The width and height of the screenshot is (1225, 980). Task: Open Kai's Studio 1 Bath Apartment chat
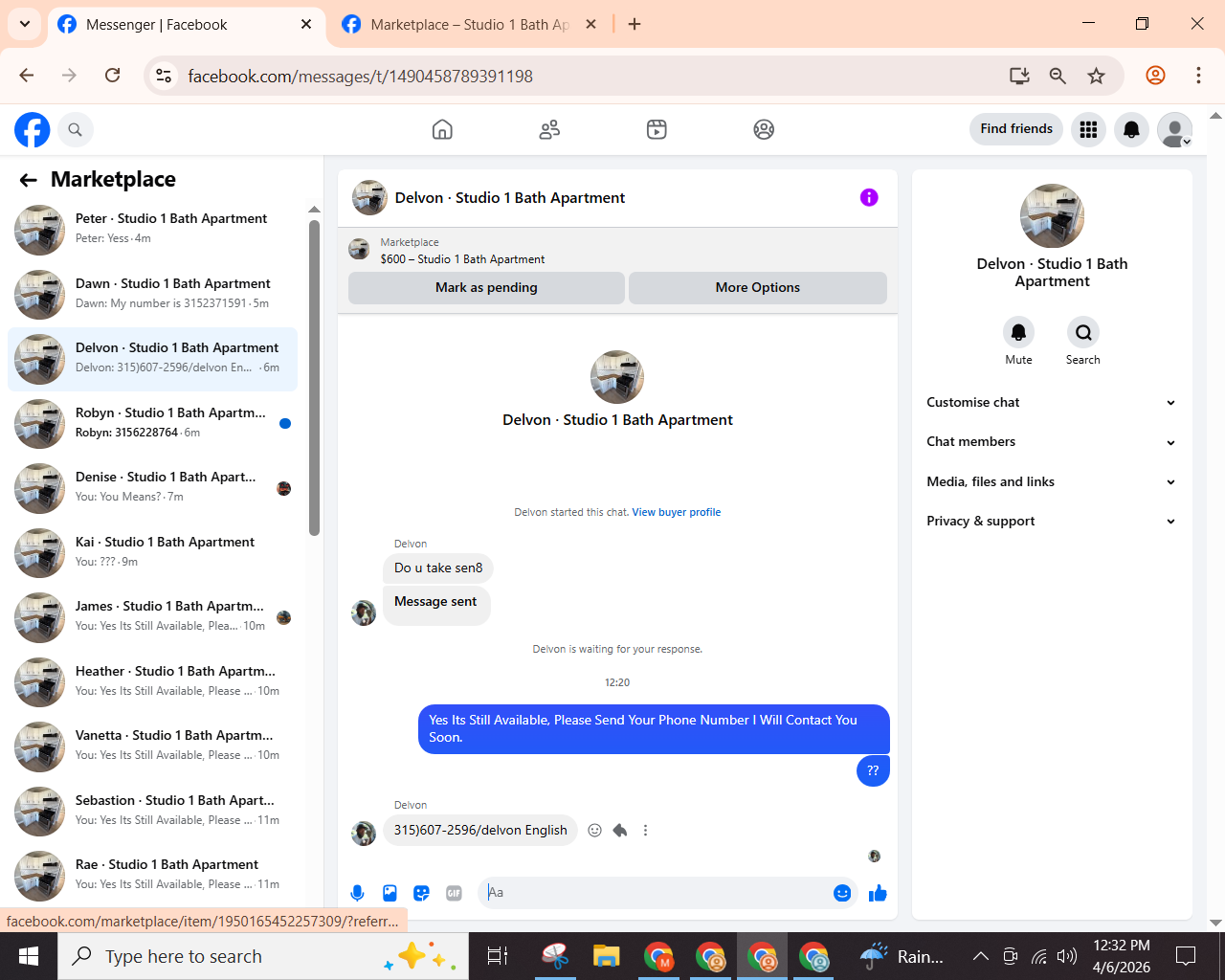tap(153, 553)
